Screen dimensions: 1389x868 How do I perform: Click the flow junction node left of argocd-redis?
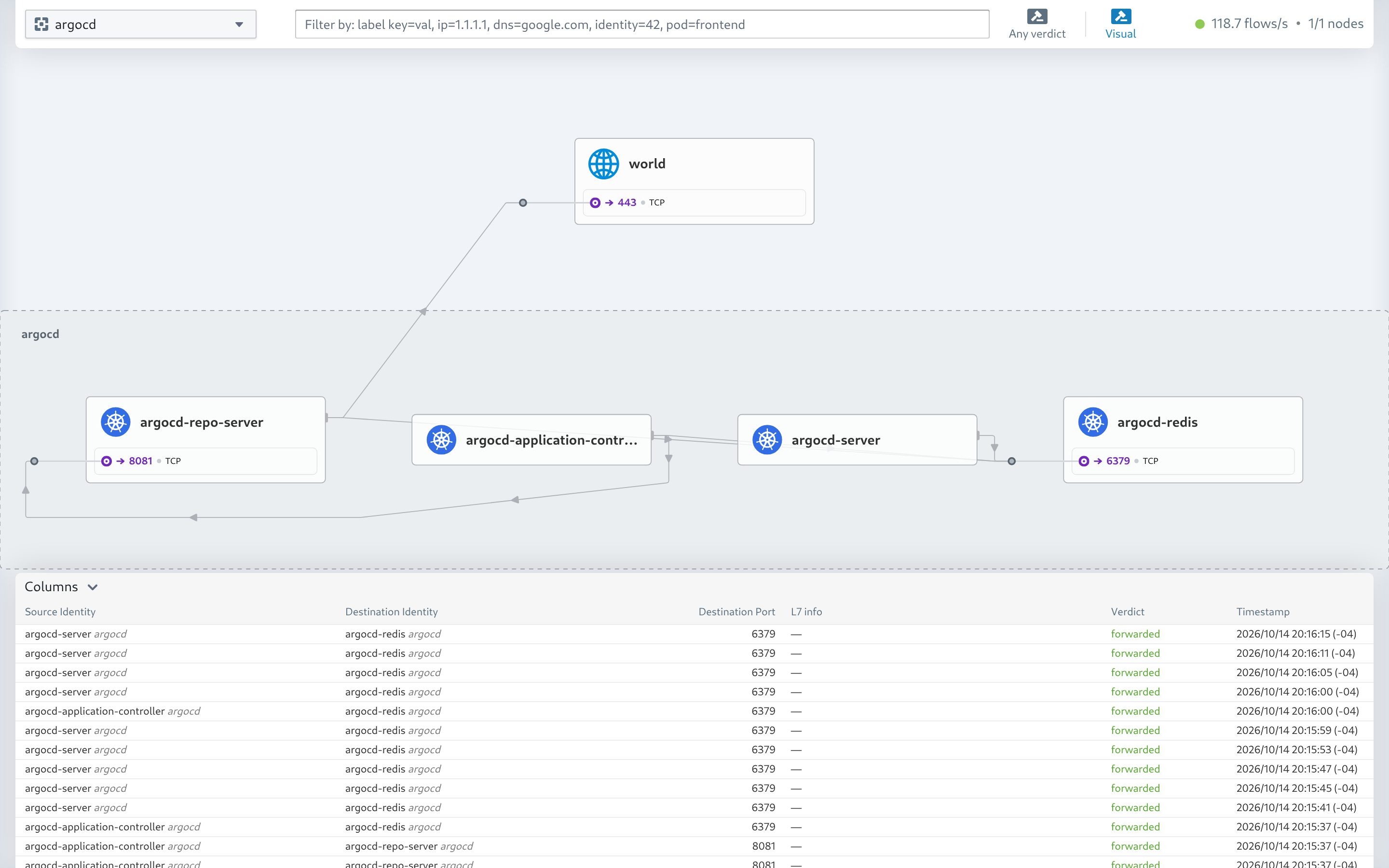[1012, 461]
